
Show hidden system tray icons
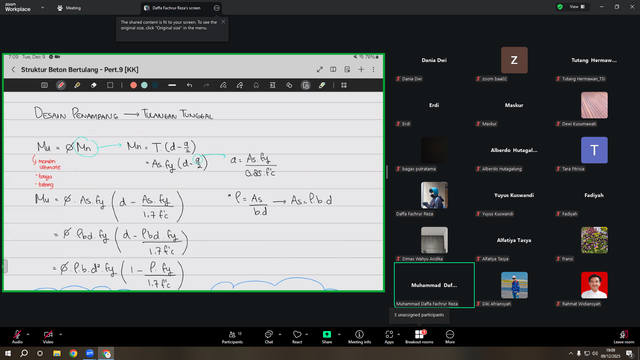click(571, 353)
